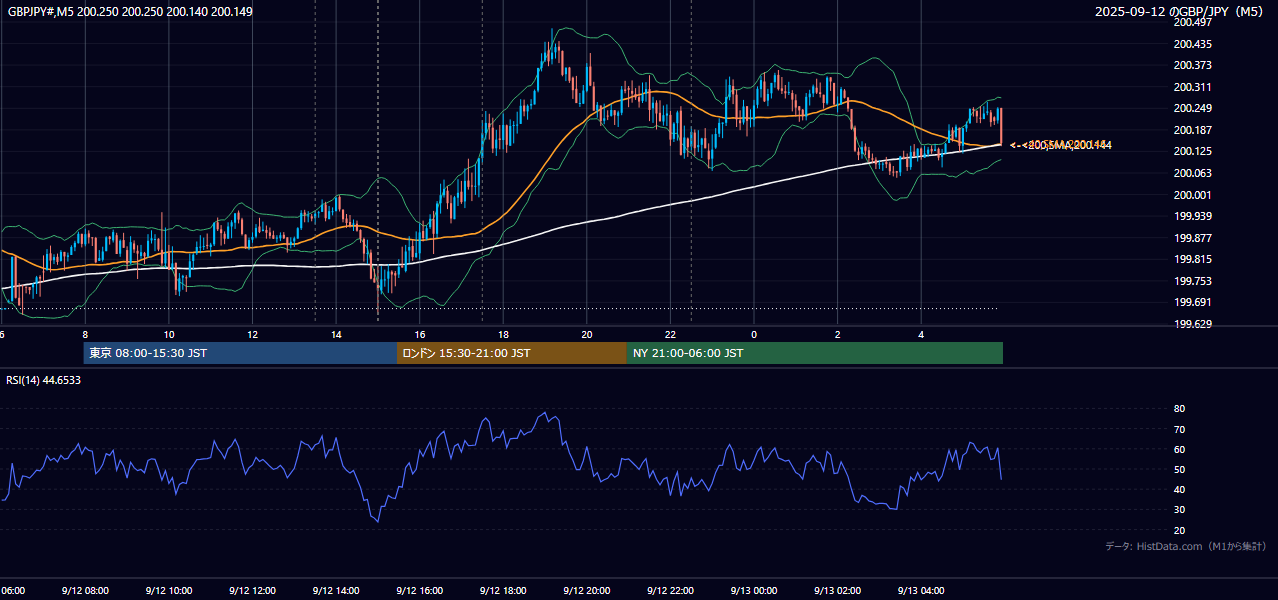Click price axis label 199.753

pyautogui.click(x=1192, y=281)
